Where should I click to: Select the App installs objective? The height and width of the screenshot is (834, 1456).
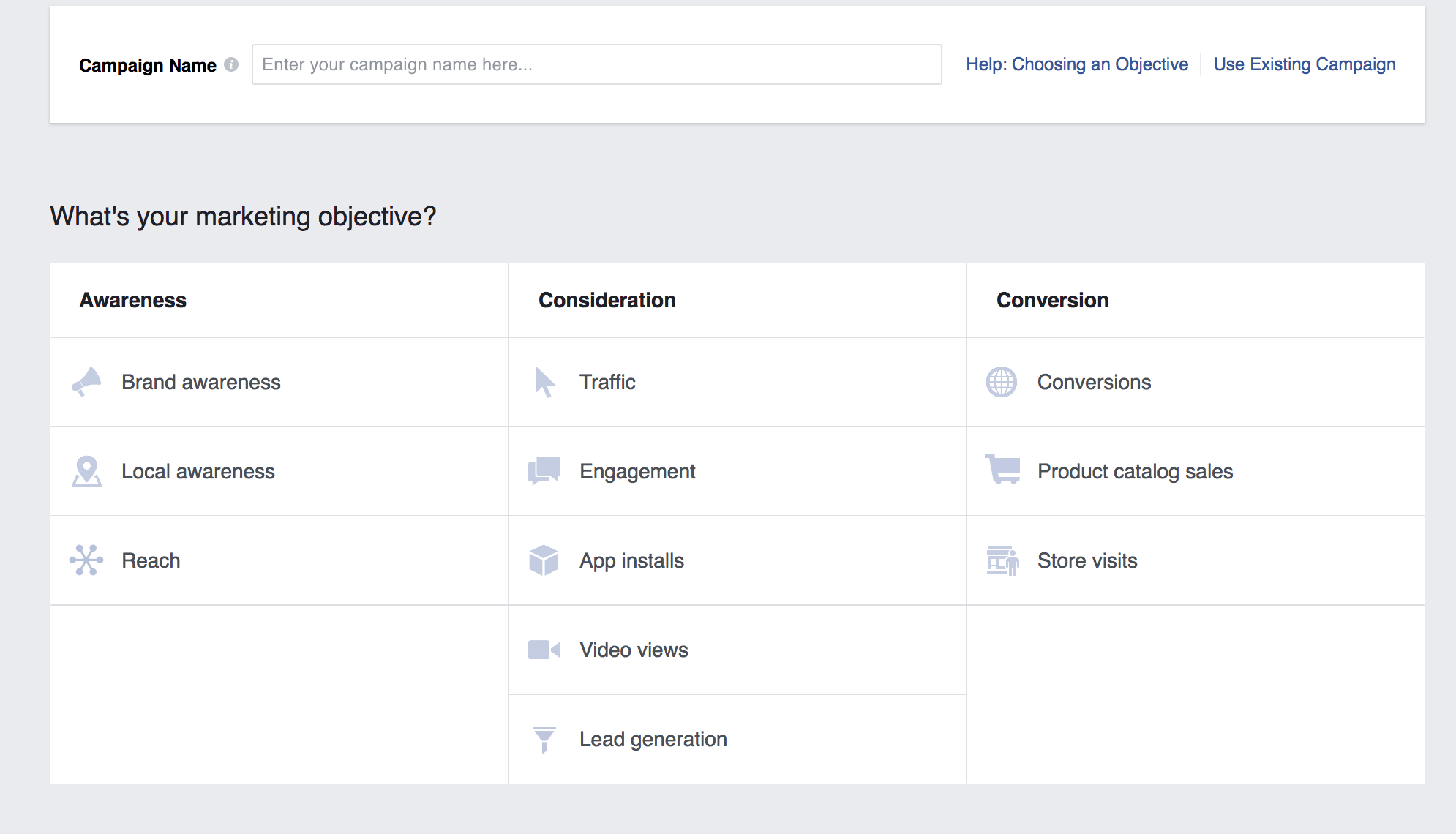tap(738, 560)
